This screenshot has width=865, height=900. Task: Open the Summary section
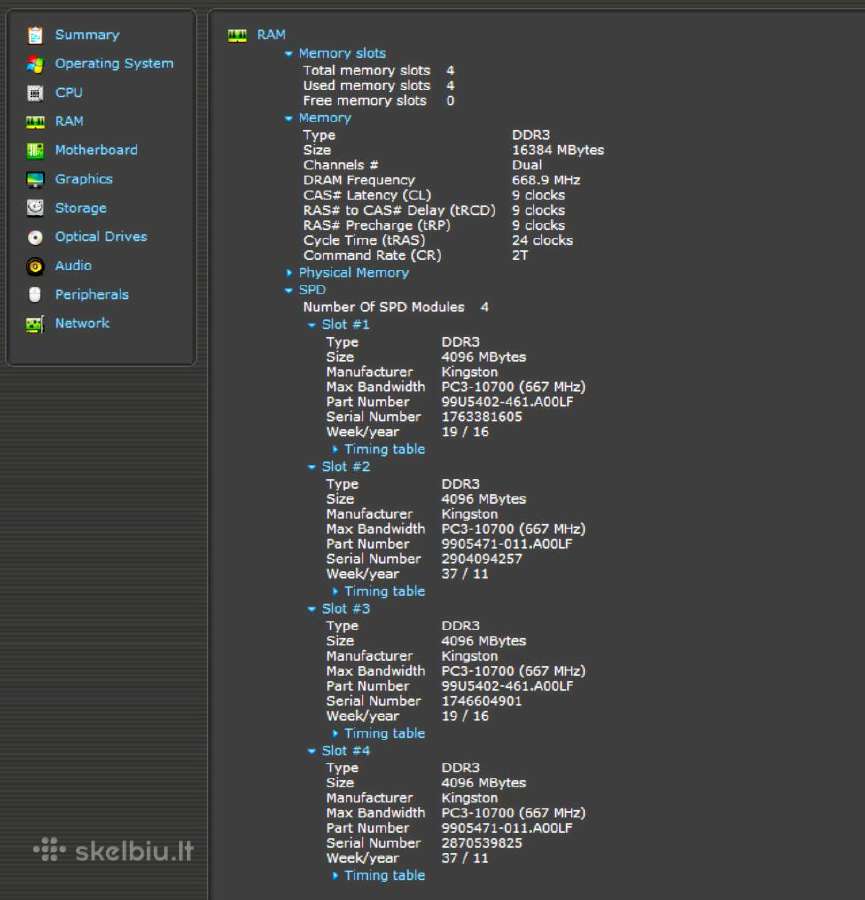[x=87, y=35]
